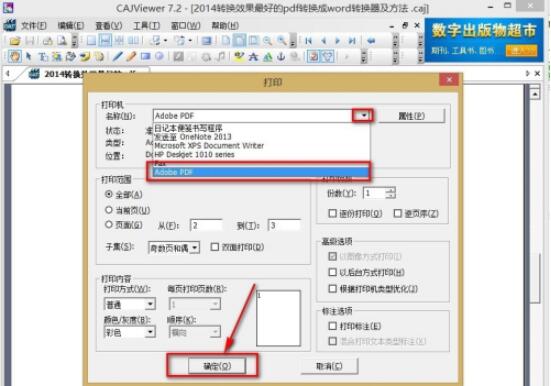Go to the first page
The width and height of the screenshot is (551, 386).
(309, 41)
